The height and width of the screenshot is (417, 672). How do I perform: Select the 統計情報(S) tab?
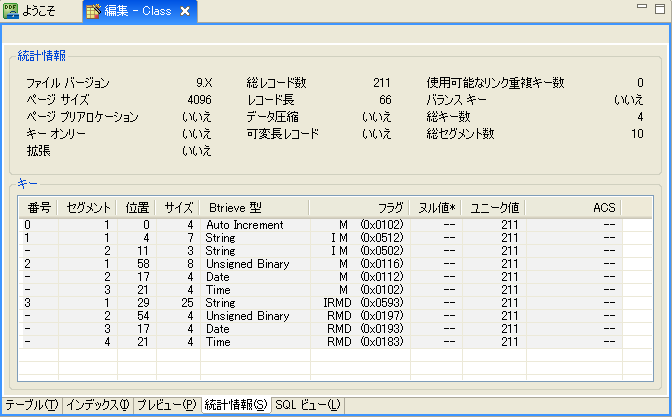tap(235, 405)
